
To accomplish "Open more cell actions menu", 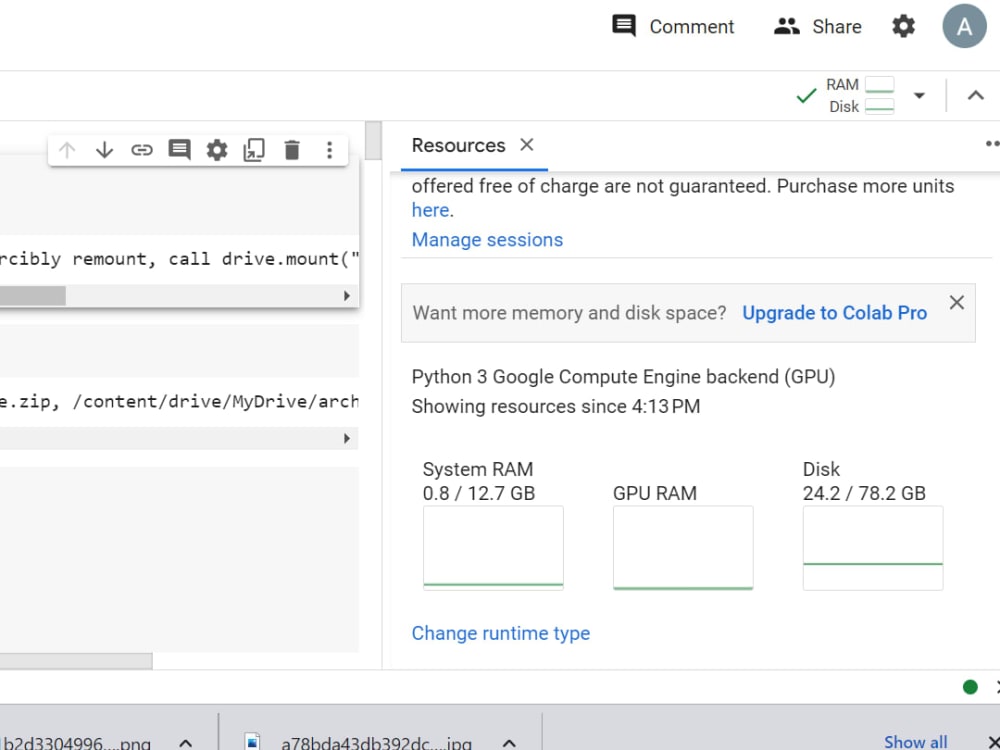I will point(329,150).
